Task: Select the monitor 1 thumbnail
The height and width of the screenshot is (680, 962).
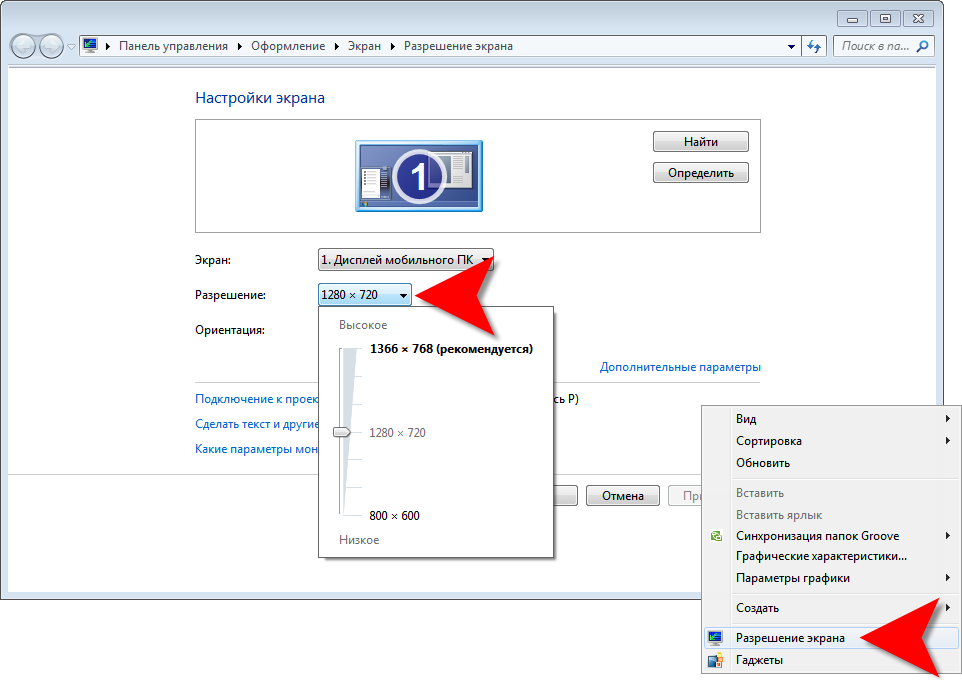Action: [419, 176]
